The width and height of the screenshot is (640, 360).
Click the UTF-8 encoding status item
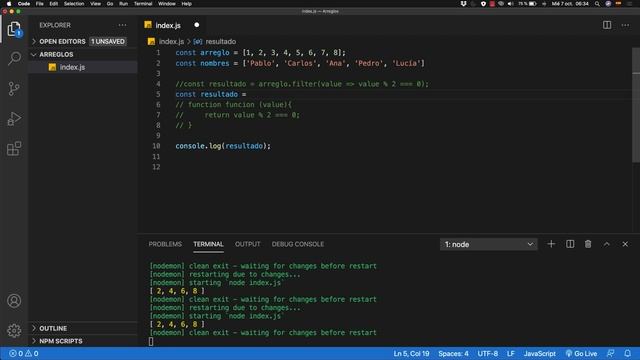click(x=487, y=353)
